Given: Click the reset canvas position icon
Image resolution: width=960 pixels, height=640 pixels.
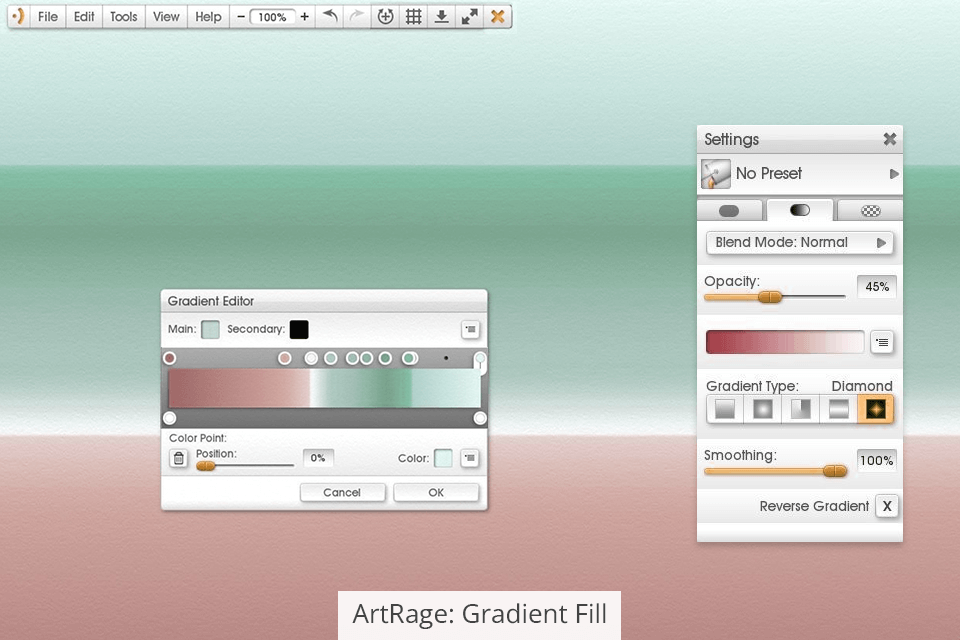Looking at the screenshot, I should pyautogui.click(x=385, y=17).
